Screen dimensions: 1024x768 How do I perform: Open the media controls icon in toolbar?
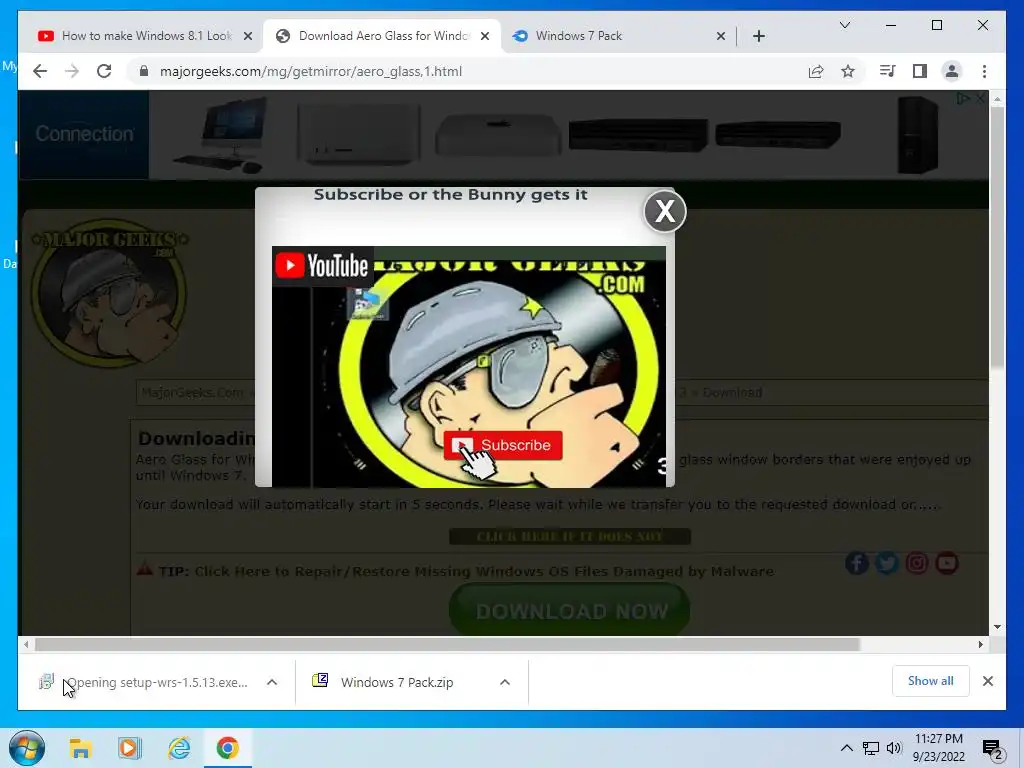click(x=887, y=71)
